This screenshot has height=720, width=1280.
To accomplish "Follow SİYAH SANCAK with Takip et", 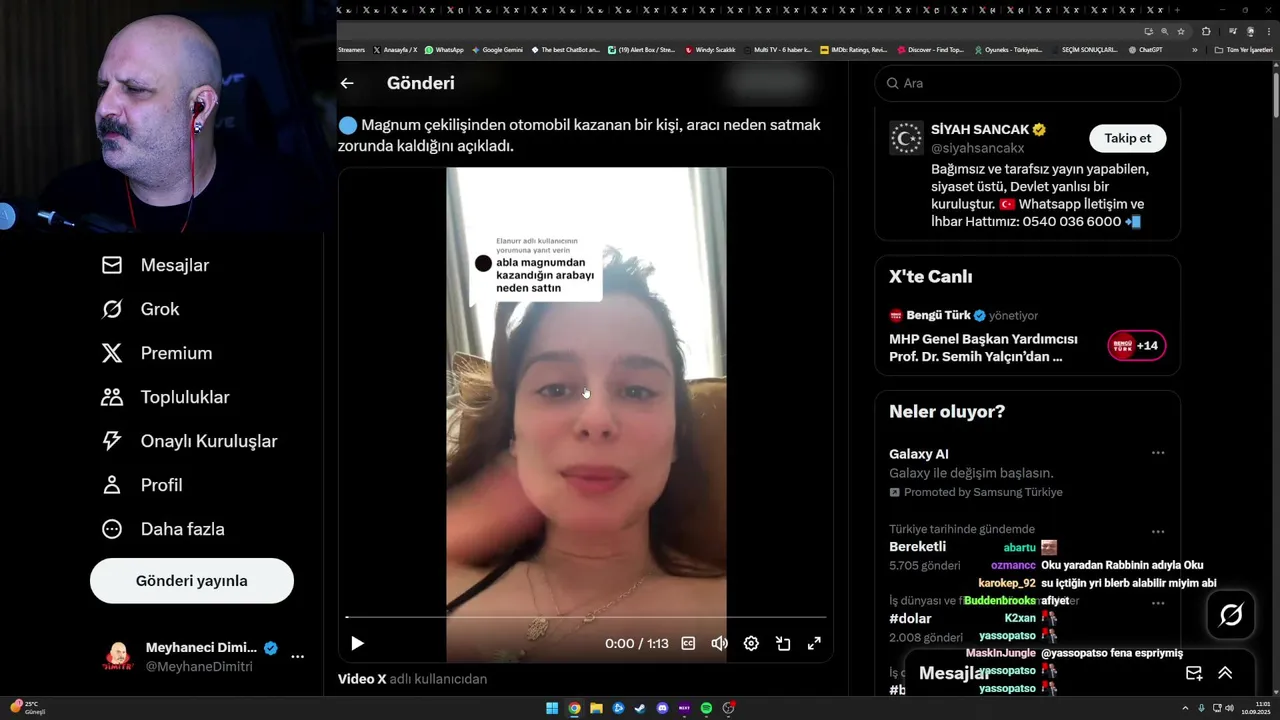I will tap(1127, 138).
